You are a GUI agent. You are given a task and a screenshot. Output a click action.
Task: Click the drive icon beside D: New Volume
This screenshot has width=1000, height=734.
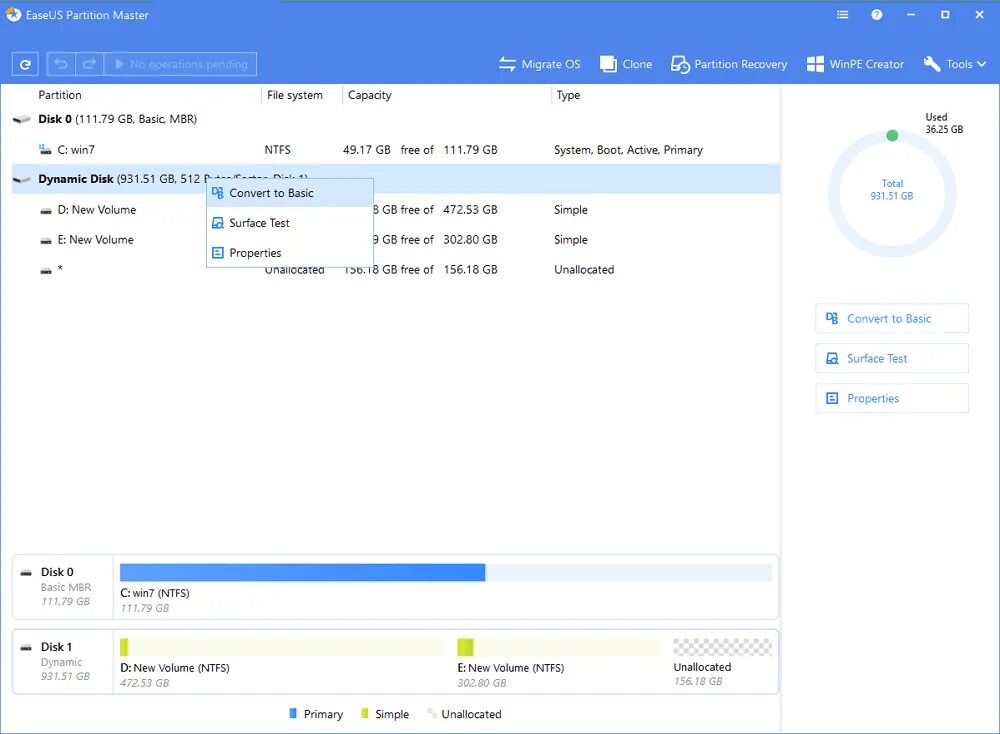tap(46, 210)
